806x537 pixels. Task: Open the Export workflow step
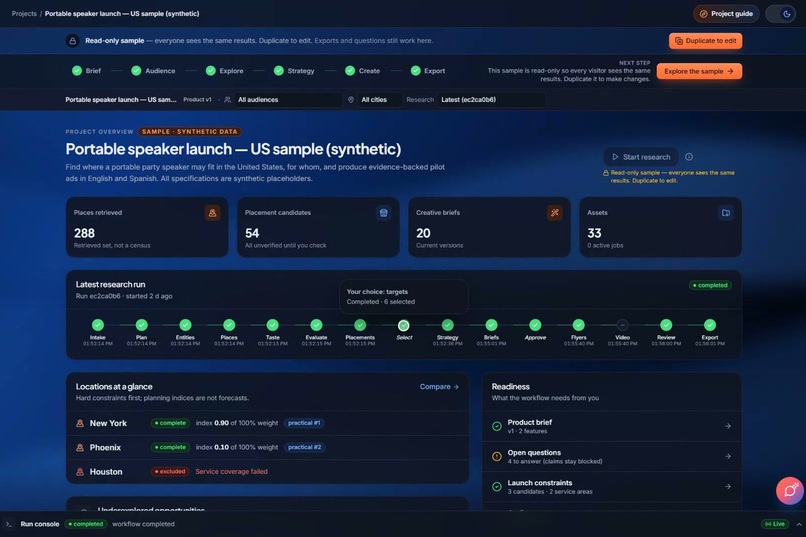click(x=428, y=71)
